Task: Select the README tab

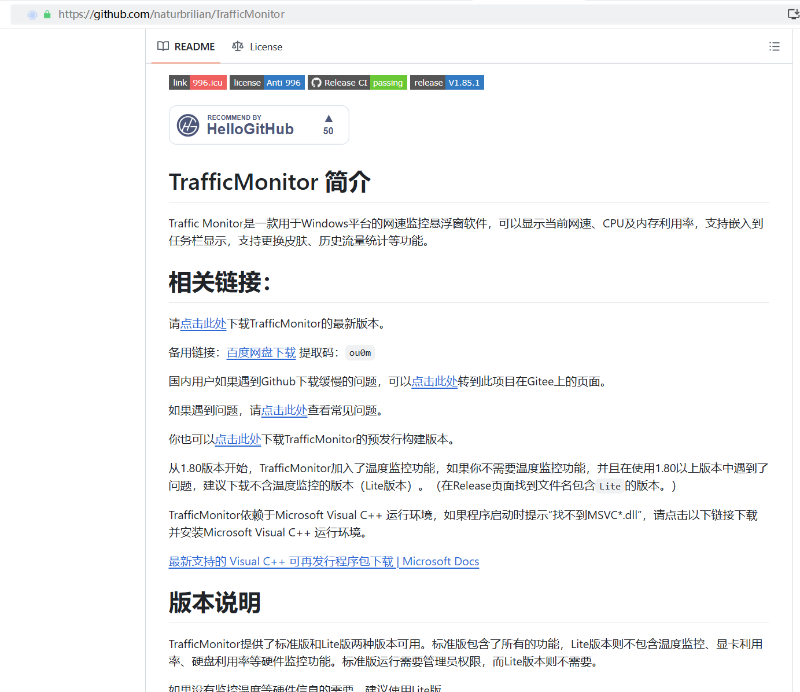Action: [x=194, y=46]
